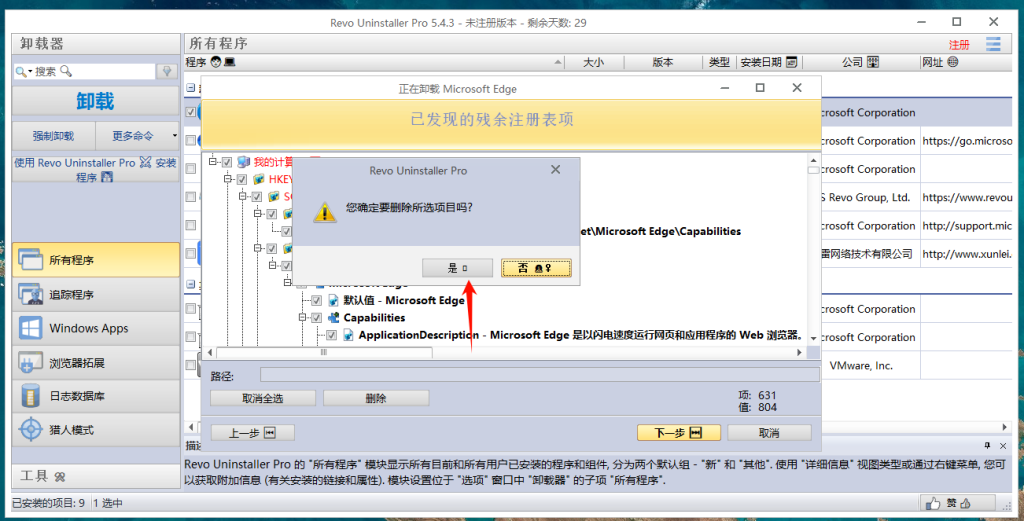
Task: Click the registry tree horizontal scrollbar thumb
Action: pos(324,353)
